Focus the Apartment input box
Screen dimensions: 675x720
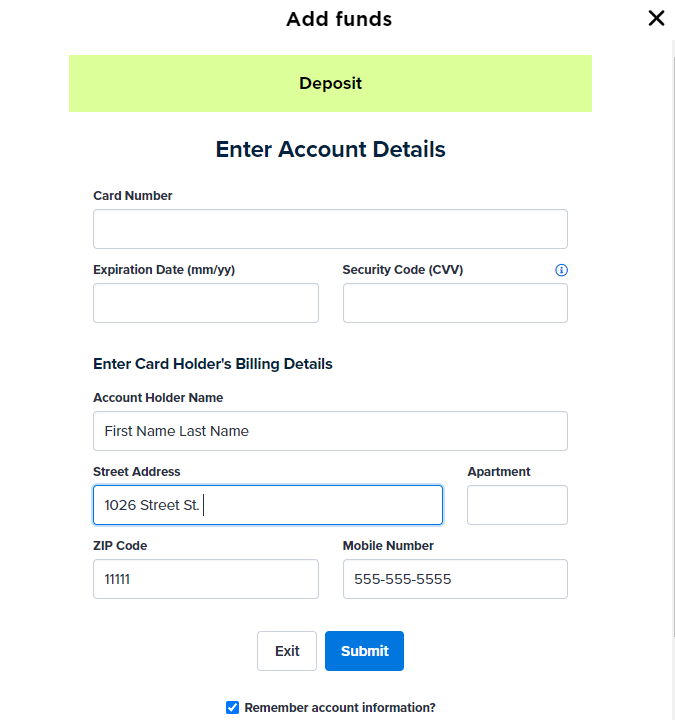point(517,505)
